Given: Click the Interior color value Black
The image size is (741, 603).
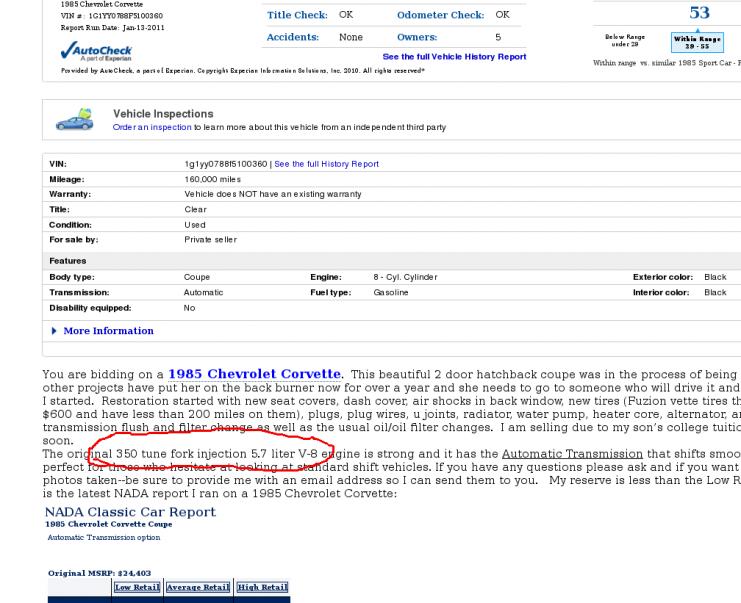Looking at the screenshot, I should click(715, 293).
